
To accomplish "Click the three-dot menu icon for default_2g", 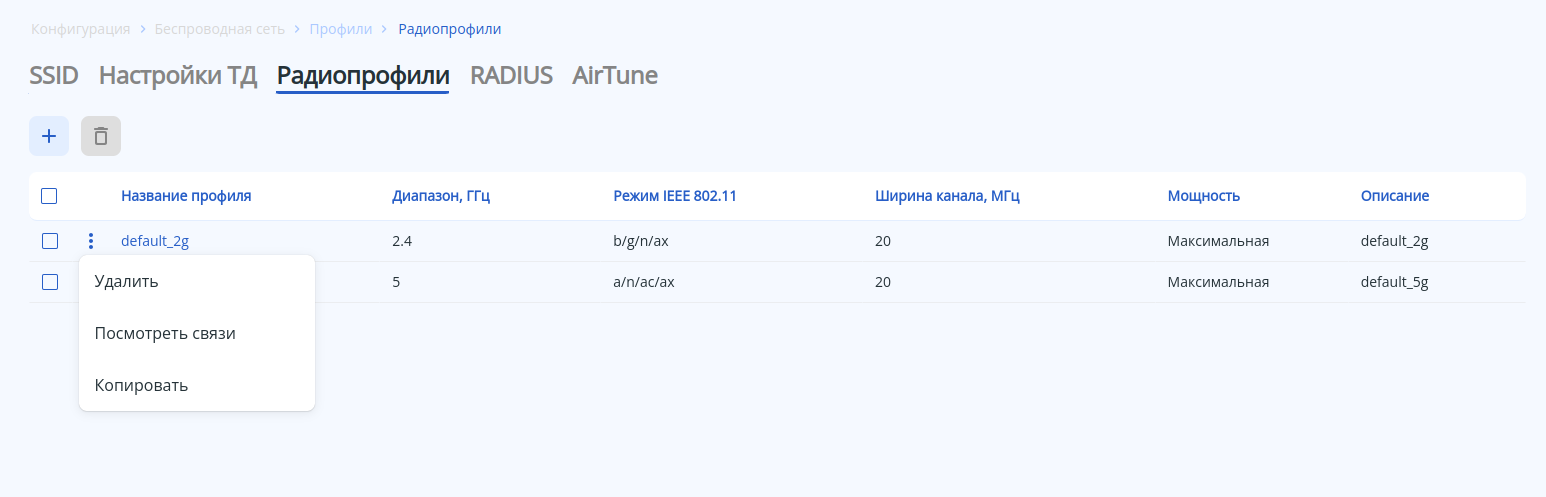I will point(91,241).
